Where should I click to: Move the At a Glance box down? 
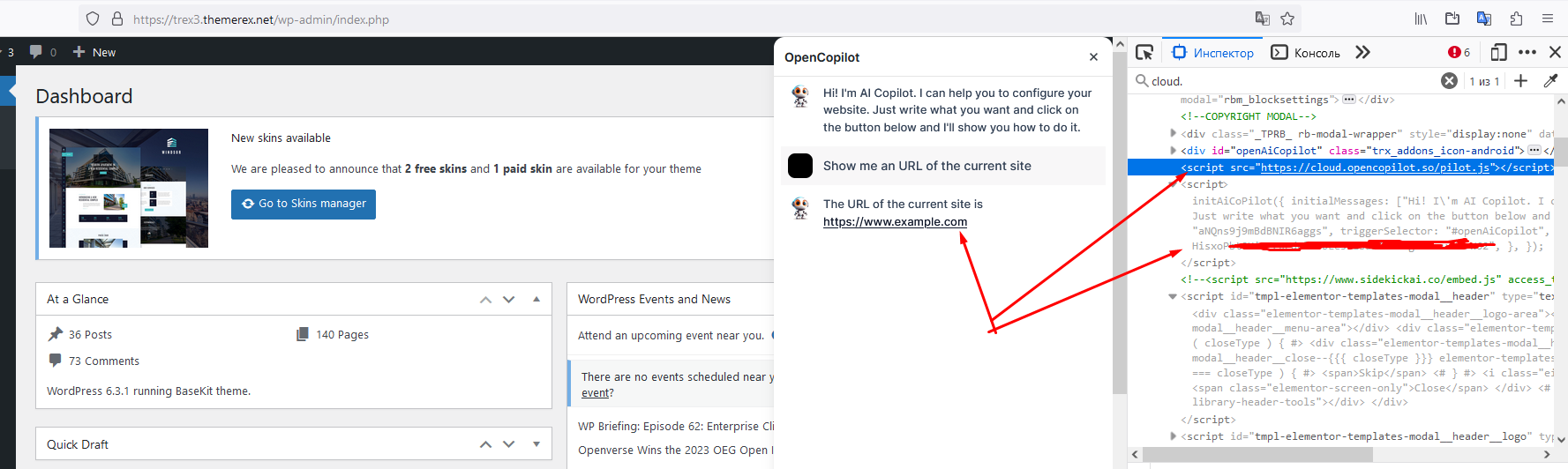coord(508,300)
